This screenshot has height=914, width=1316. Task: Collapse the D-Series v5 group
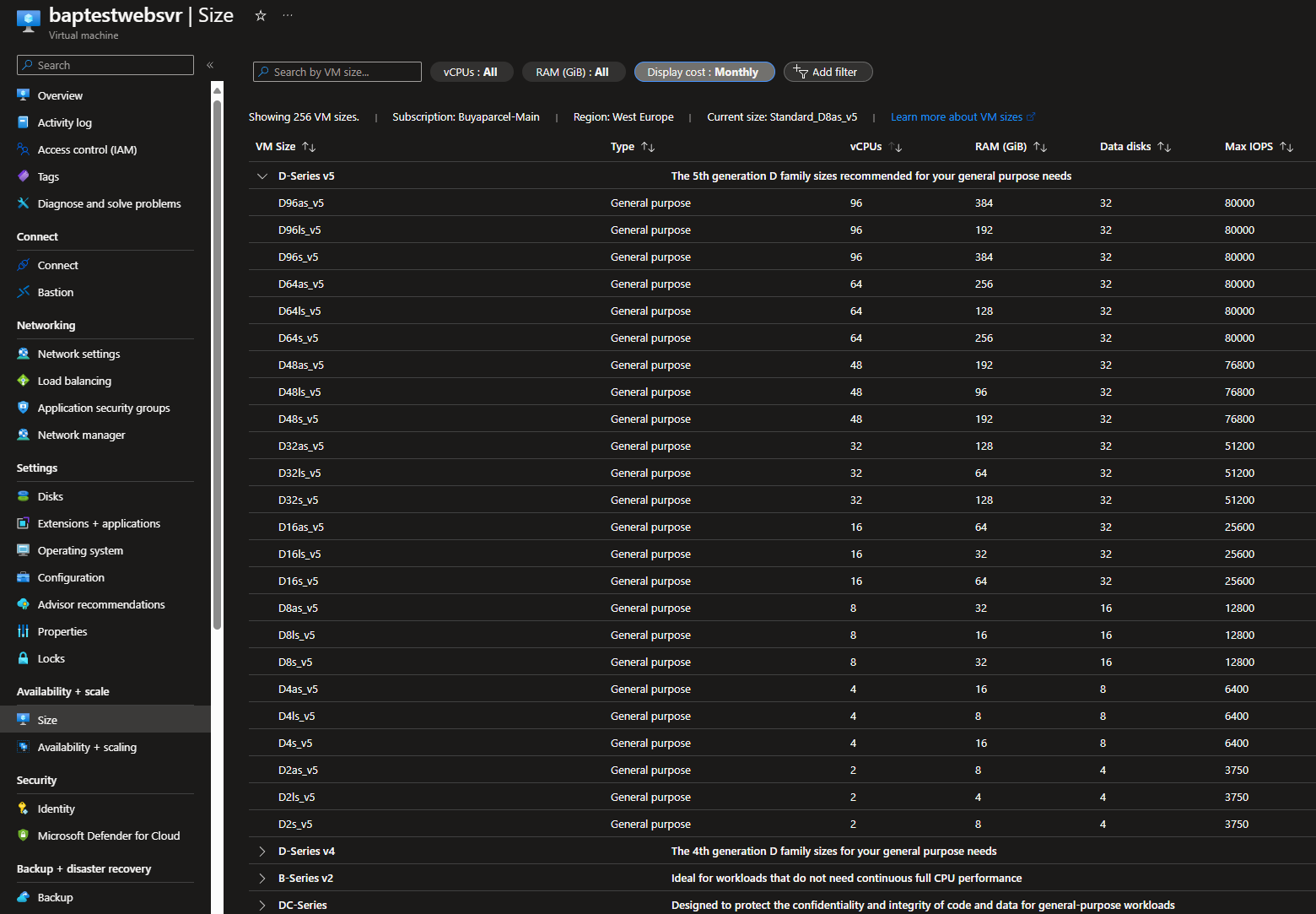click(x=262, y=176)
